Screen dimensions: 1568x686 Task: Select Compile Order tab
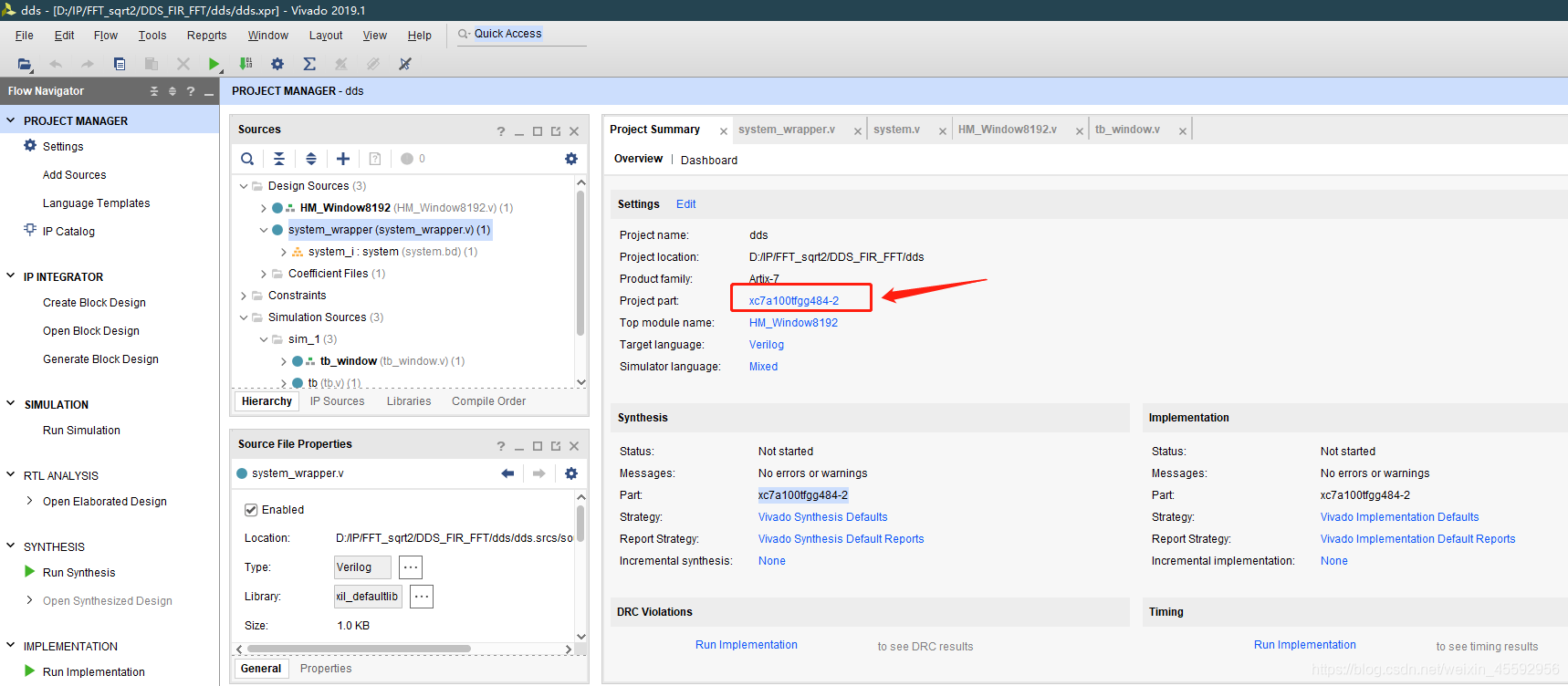[x=488, y=401]
